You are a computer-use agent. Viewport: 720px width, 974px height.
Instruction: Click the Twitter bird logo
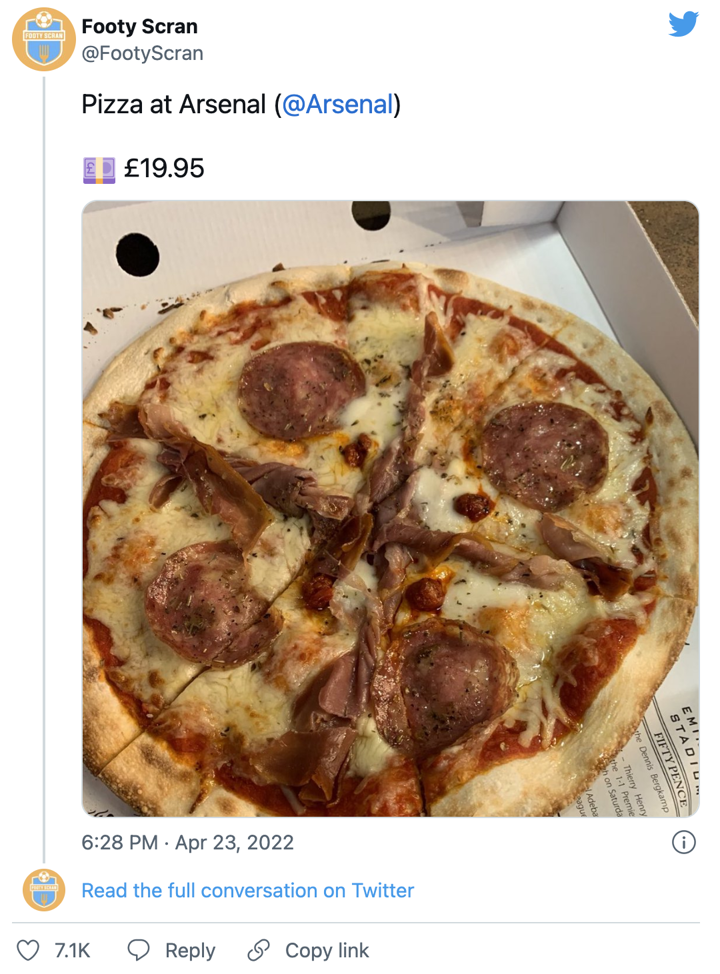pyautogui.click(x=683, y=25)
